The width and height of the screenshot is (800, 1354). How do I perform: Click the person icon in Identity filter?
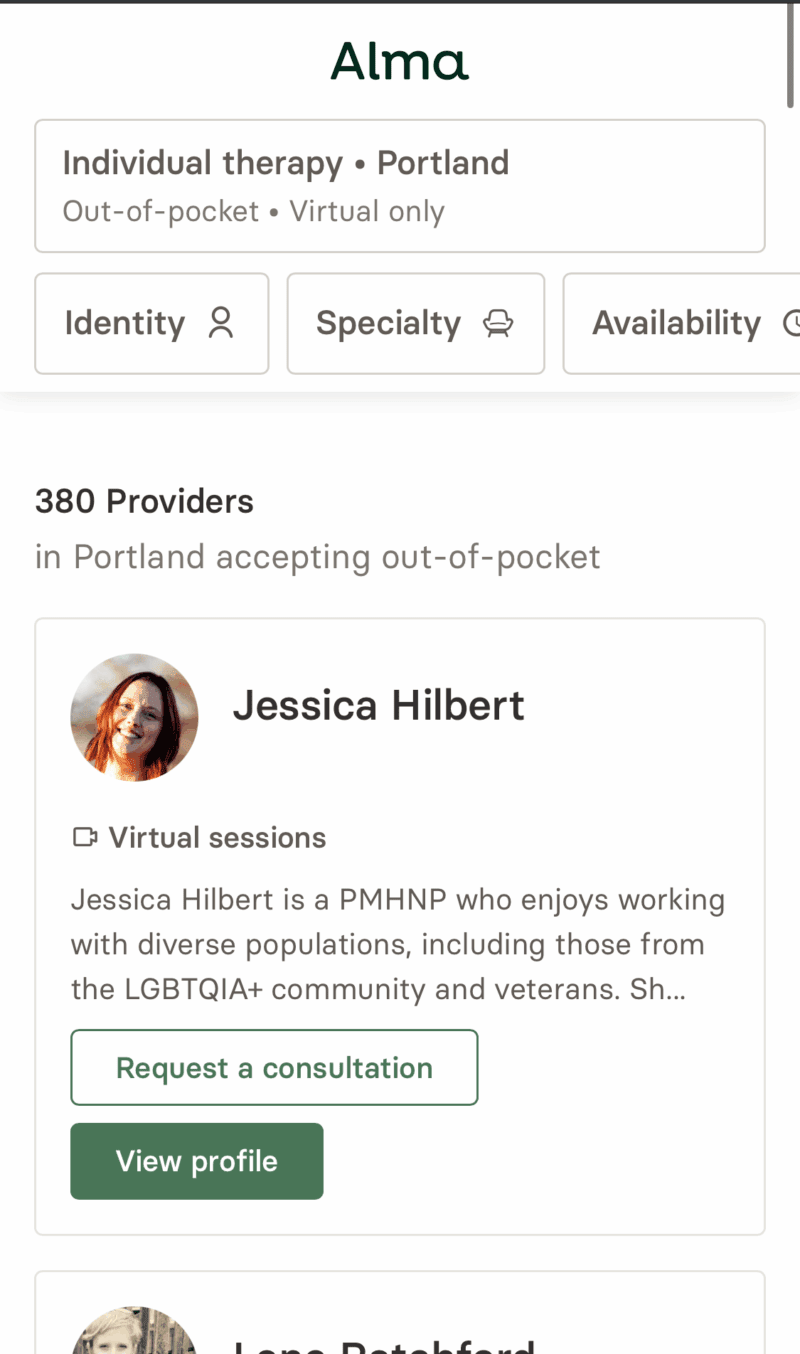click(221, 323)
